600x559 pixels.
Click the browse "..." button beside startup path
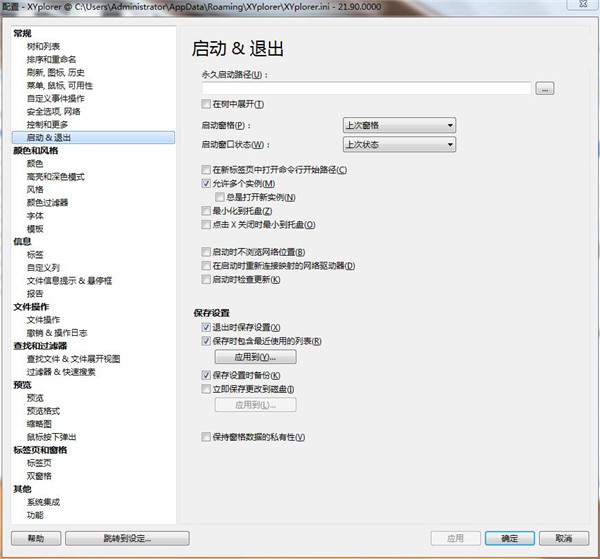(x=544, y=89)
